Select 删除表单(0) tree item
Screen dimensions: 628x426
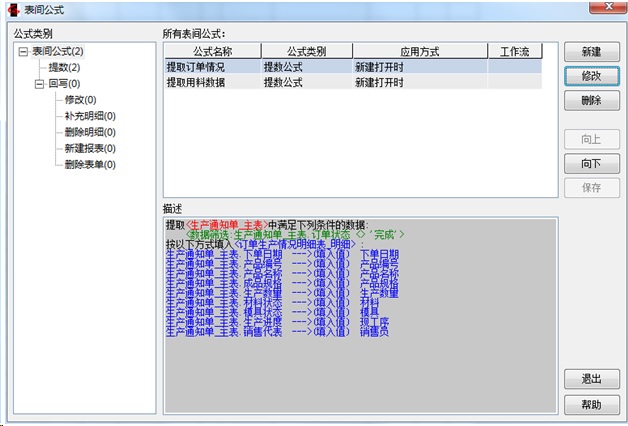pyautogui.click(x=88, y=164)
